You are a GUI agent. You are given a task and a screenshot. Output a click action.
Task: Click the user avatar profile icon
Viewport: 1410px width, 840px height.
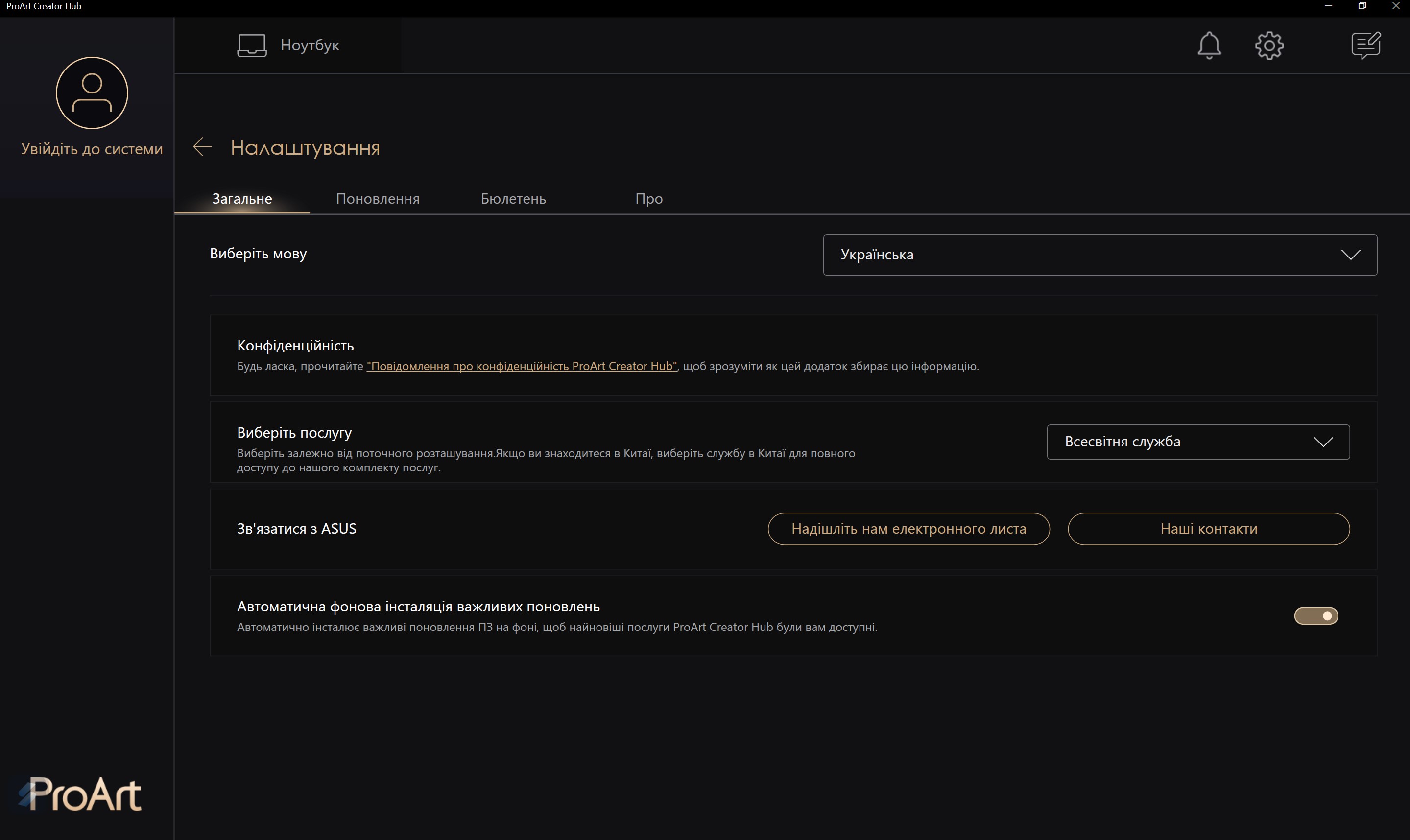click(x=92, y=93)
